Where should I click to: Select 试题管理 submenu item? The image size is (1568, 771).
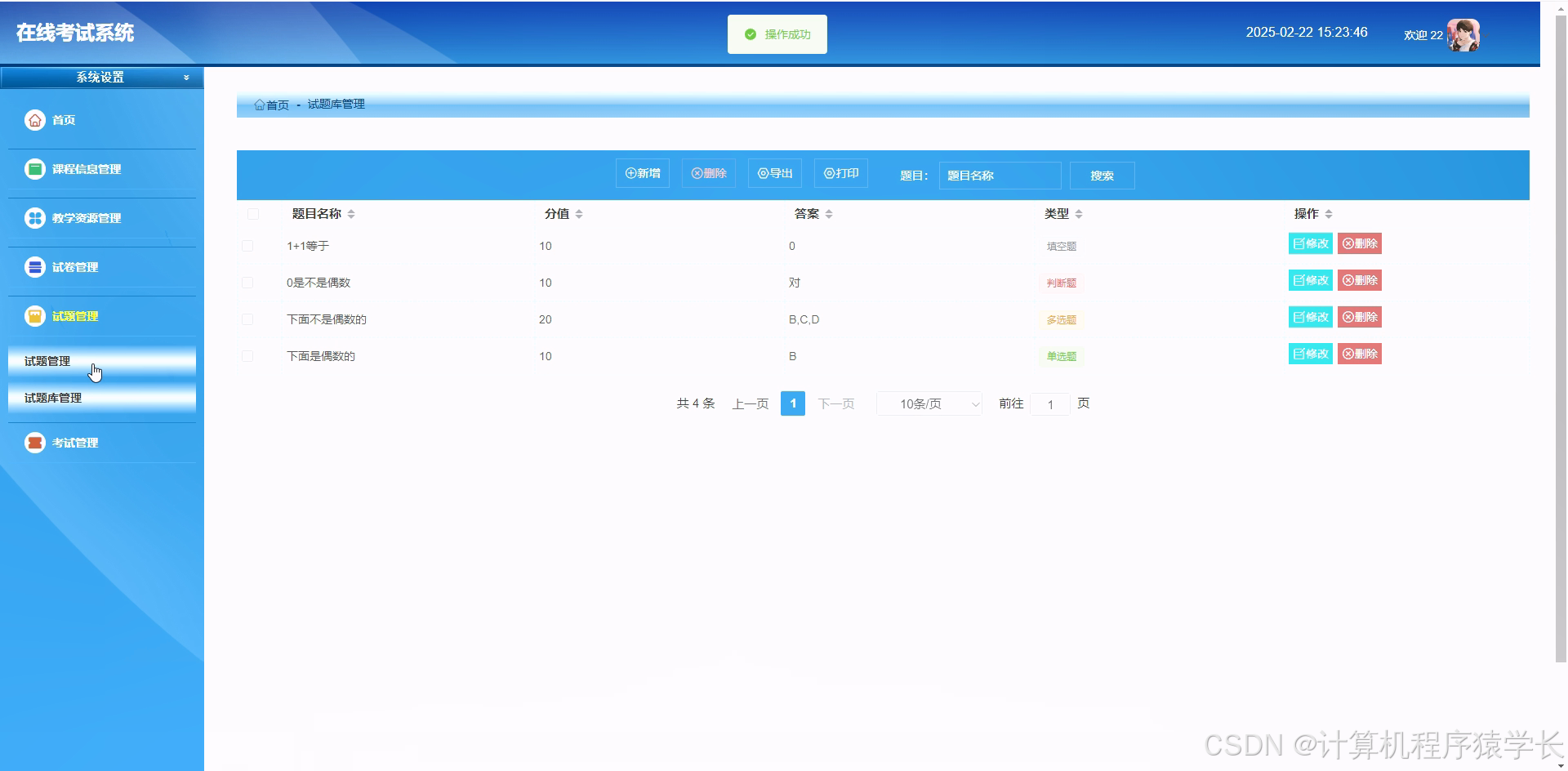(x=102, y=361)
